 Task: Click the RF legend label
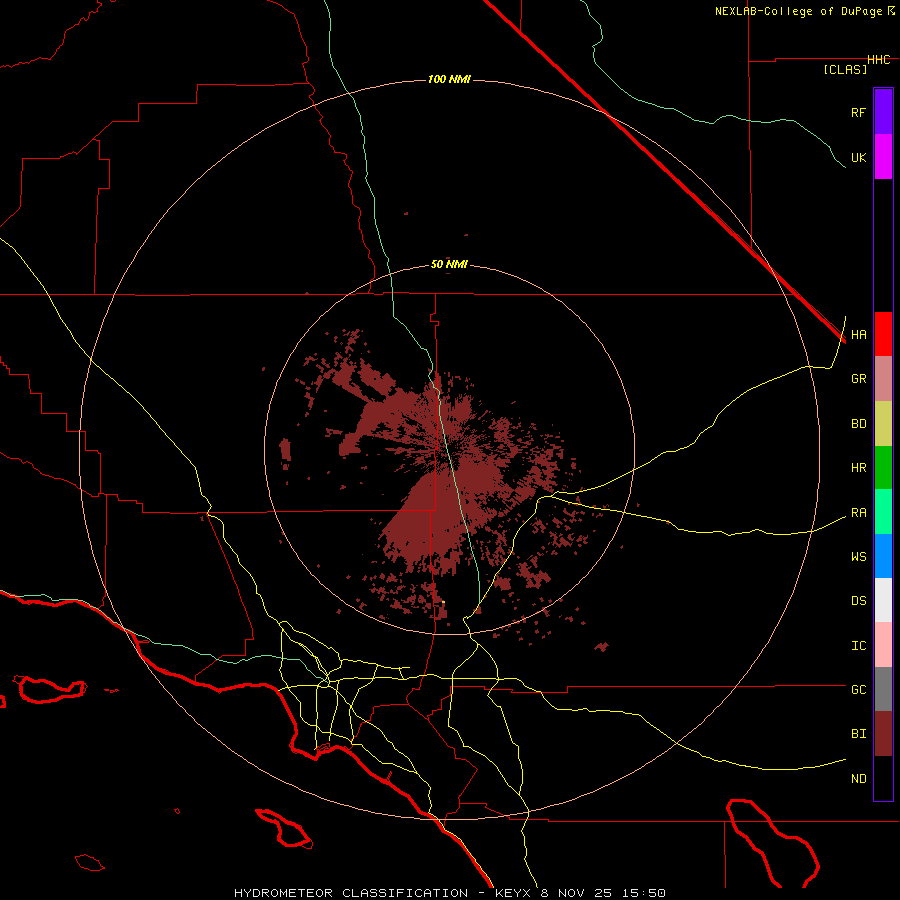click(x=858, y=112)
